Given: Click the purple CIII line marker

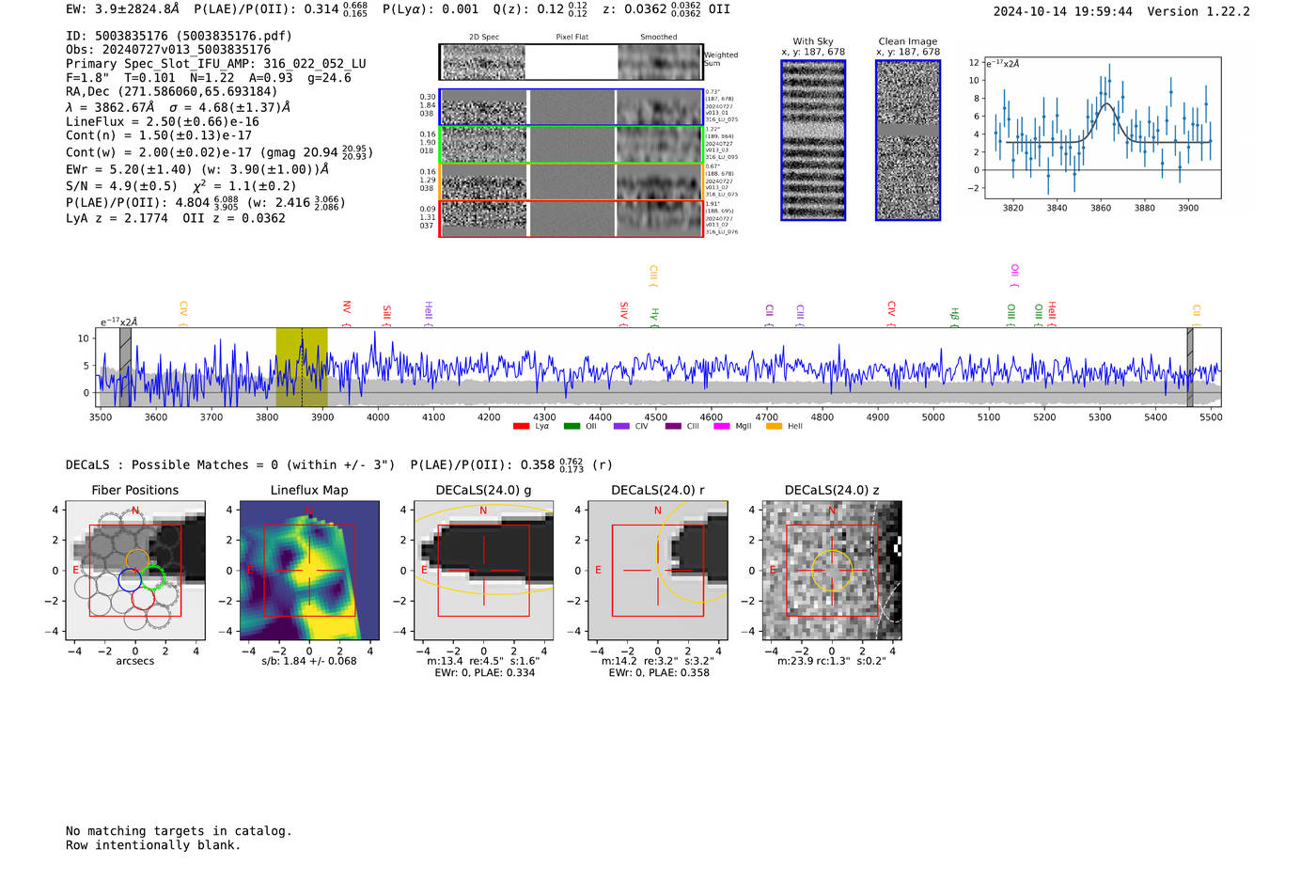Looking at the screenshot, I should (800, 316).
